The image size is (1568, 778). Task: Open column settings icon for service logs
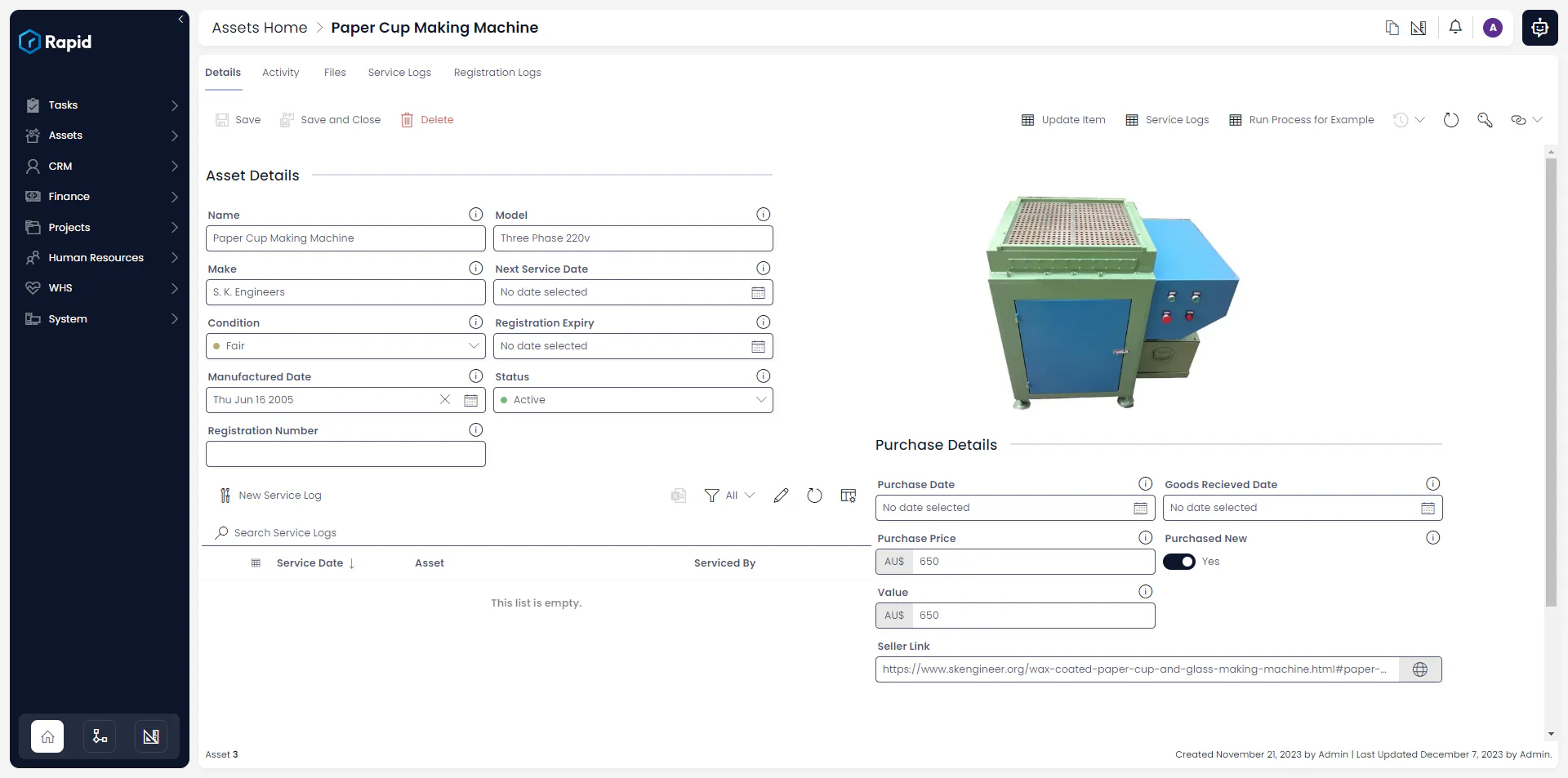849,496
